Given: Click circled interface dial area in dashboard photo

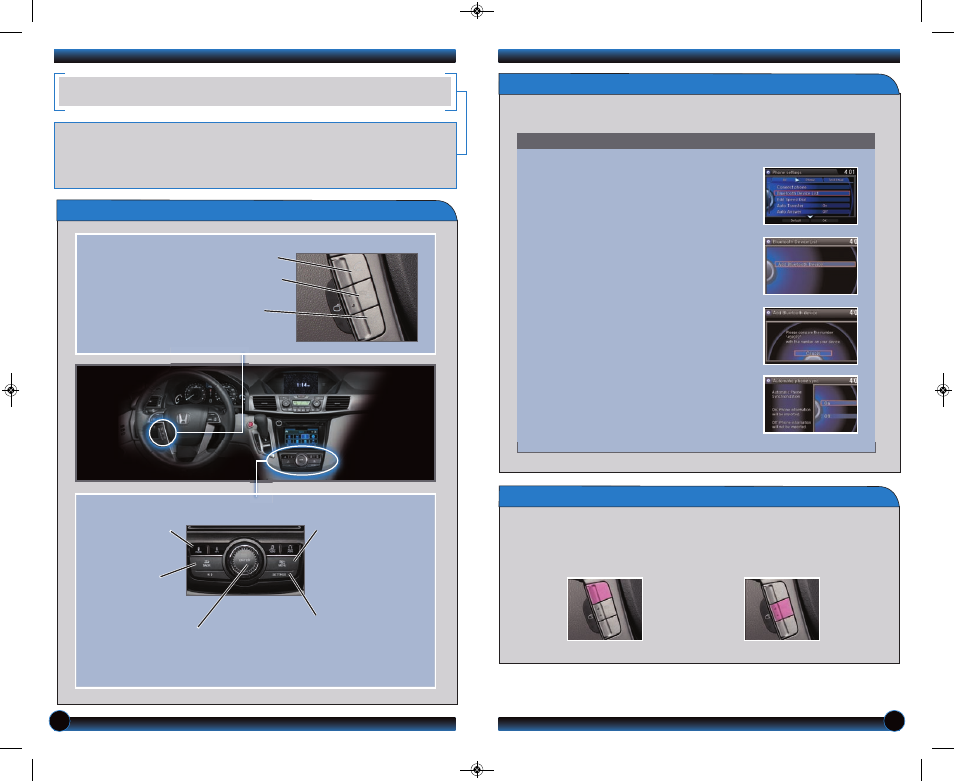Looking at the screenshot, I should tap(302, 460).
